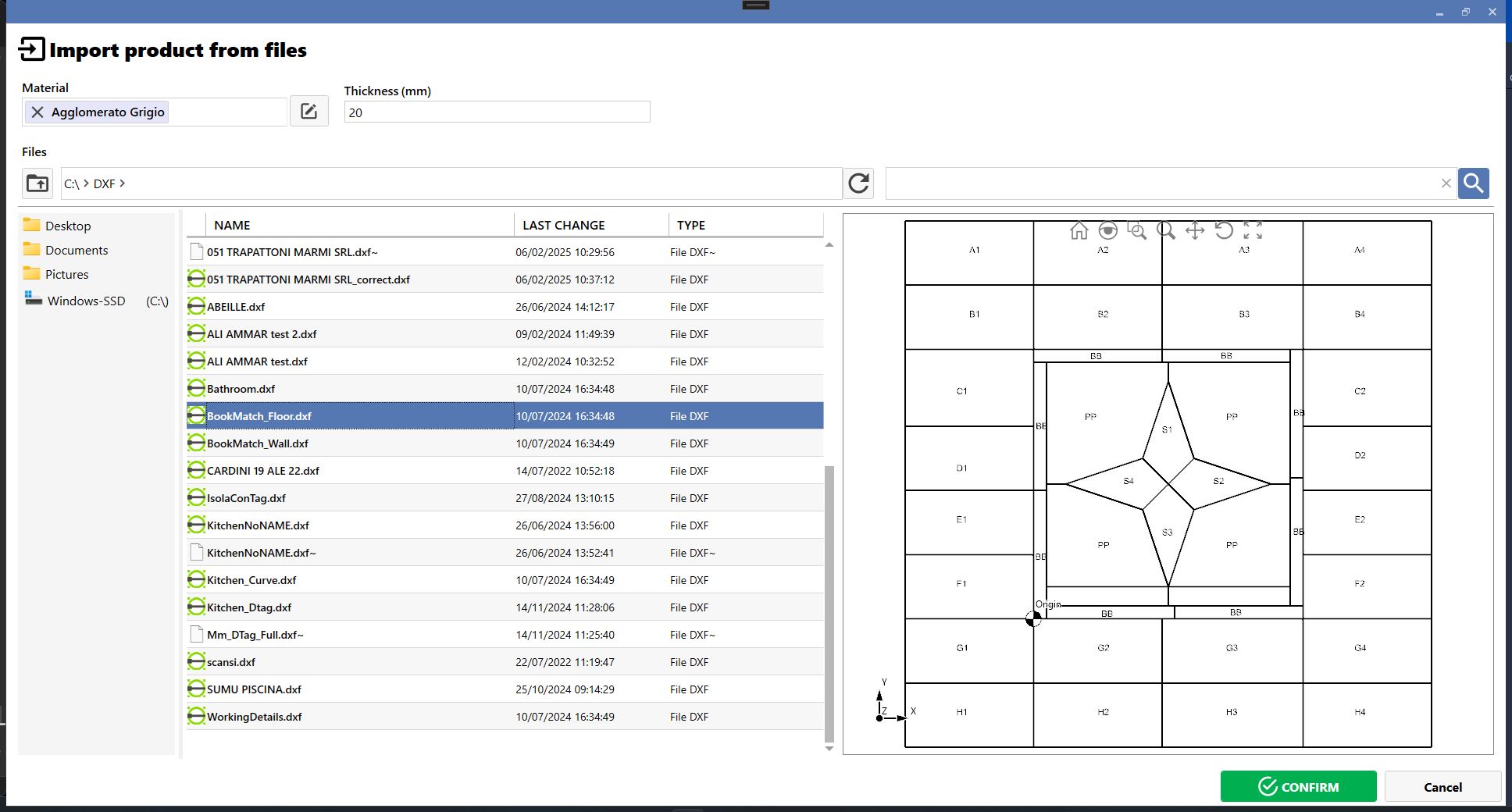Select the Windows-SSD (C:\) drive

pyautogui.click(x=96, y=301)
